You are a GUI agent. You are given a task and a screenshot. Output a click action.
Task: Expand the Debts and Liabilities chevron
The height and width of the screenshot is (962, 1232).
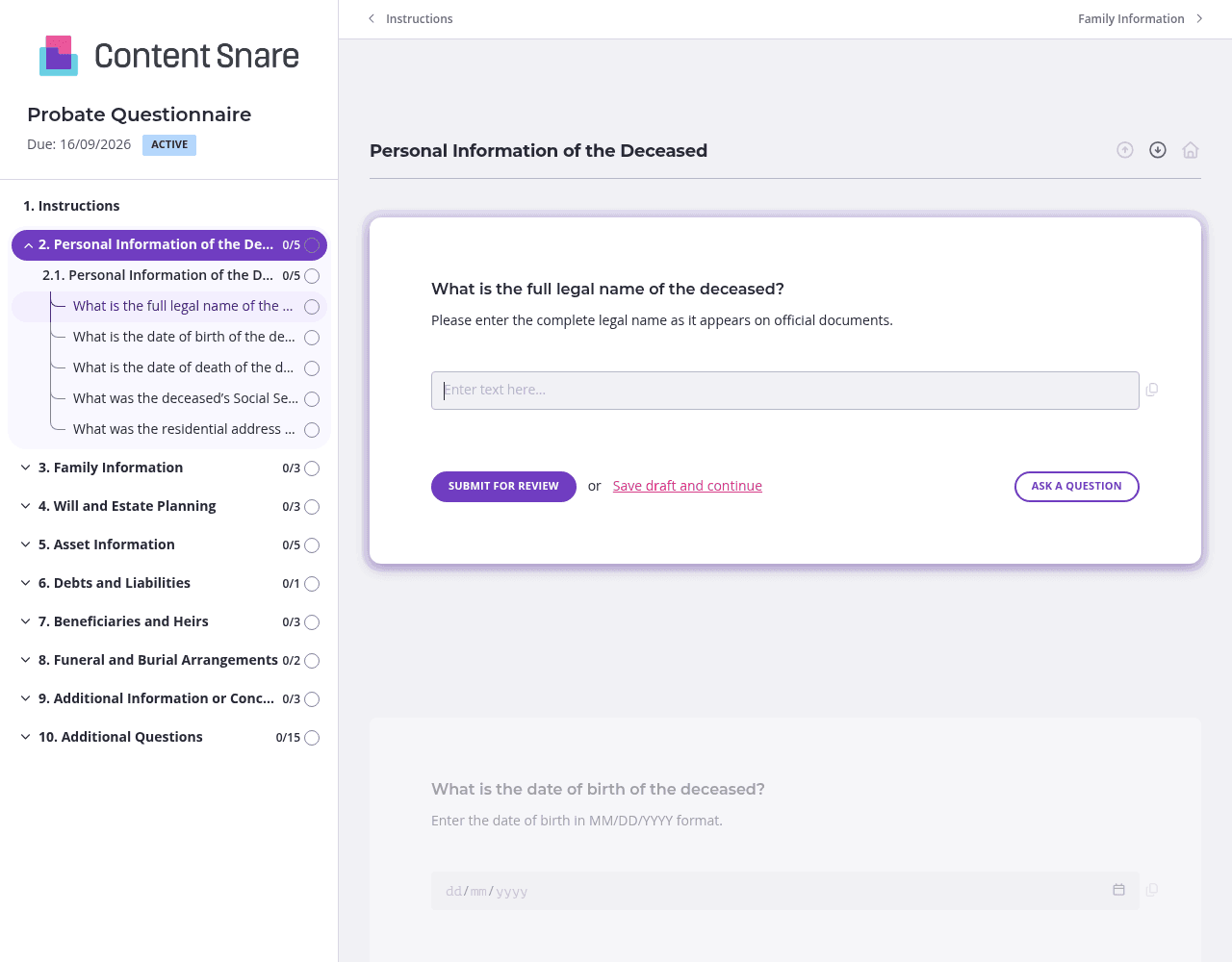pos(26,583)
